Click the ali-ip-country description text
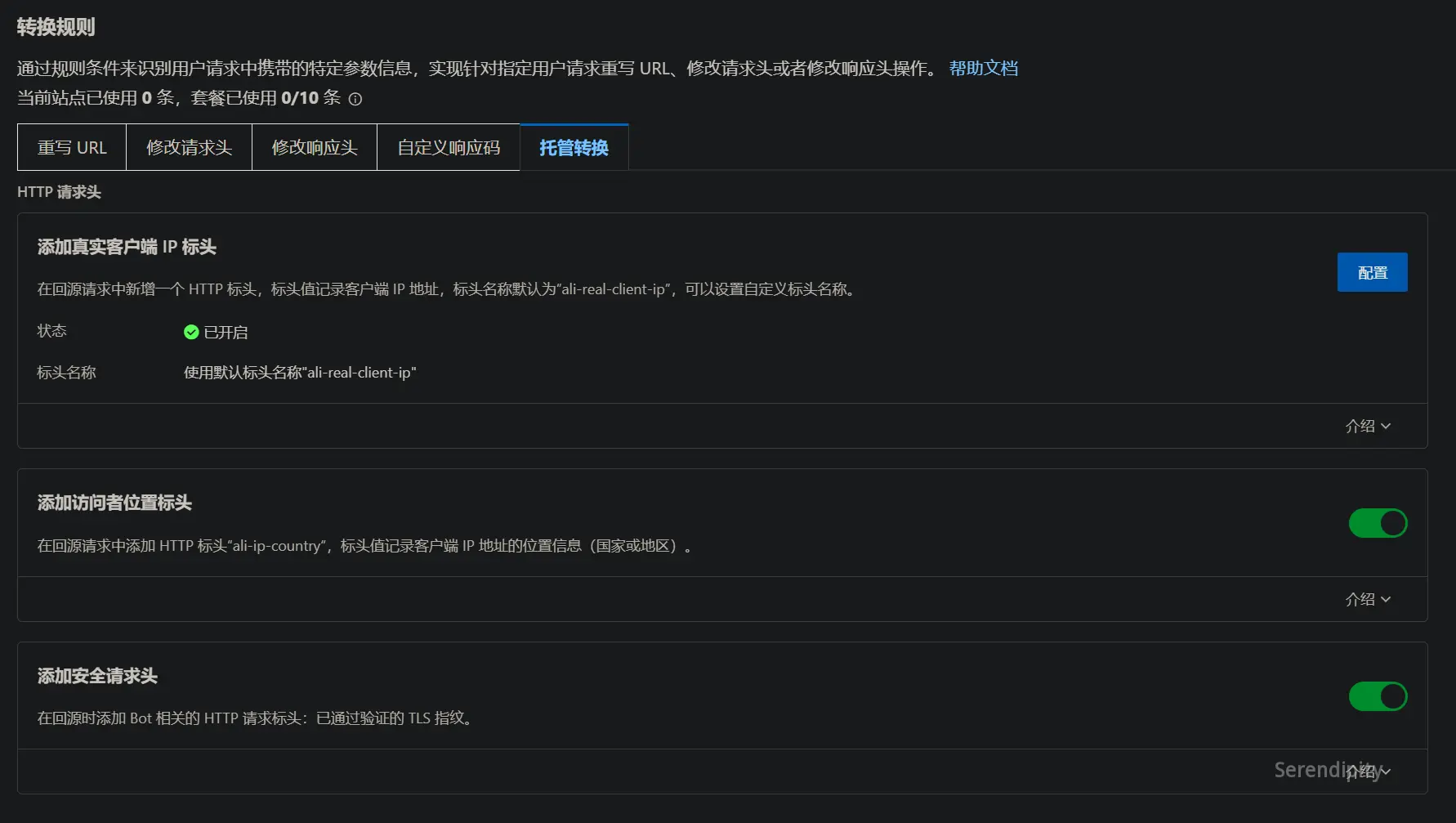This screenshot has width=1456, height=823. click(x=364, y=545)
